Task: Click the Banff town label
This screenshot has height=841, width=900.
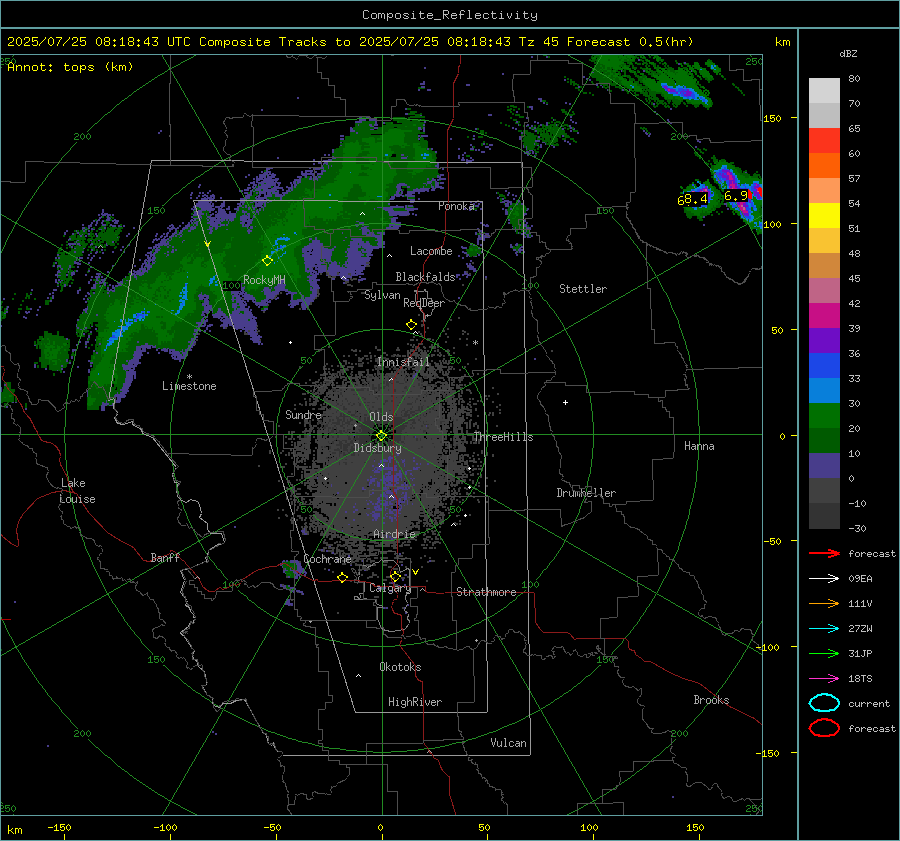Action: click(x=165, y=557)
